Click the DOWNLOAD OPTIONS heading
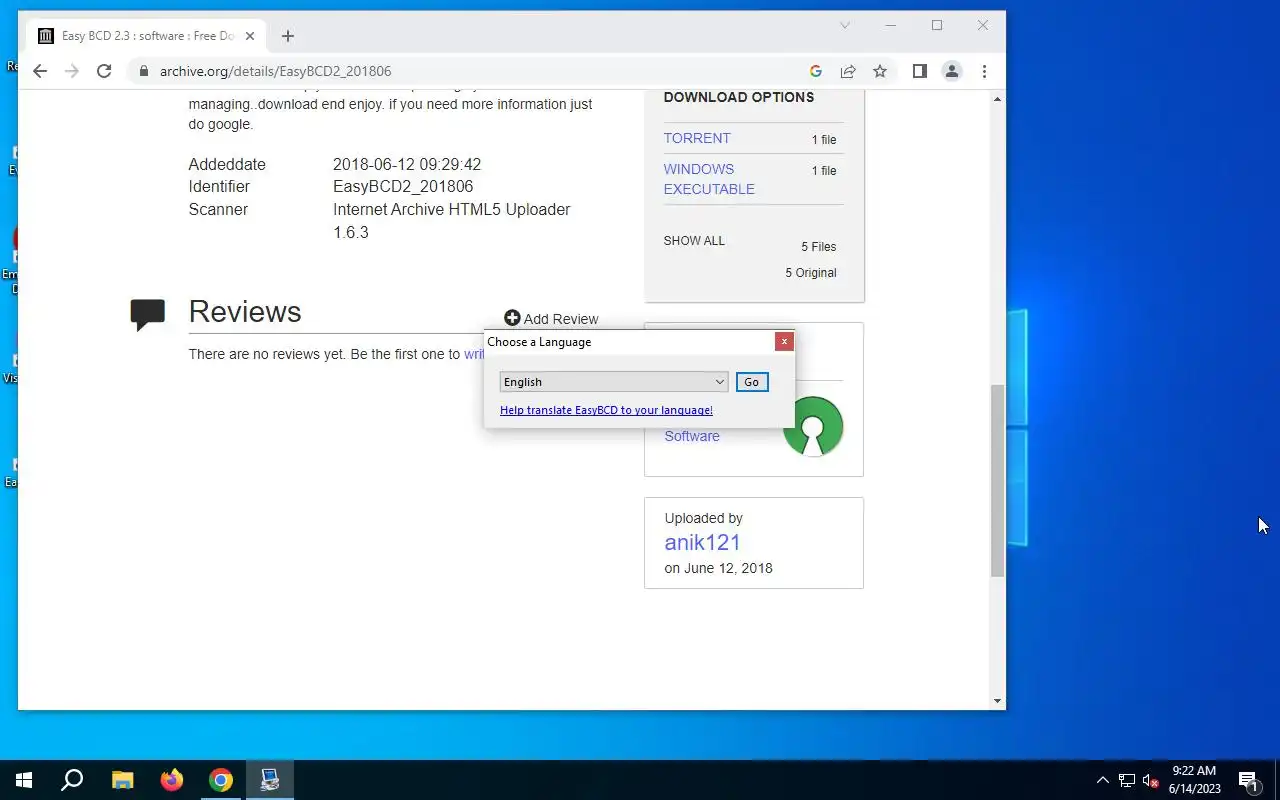Screen dimensions: 1280x800 tap(739, 97)
